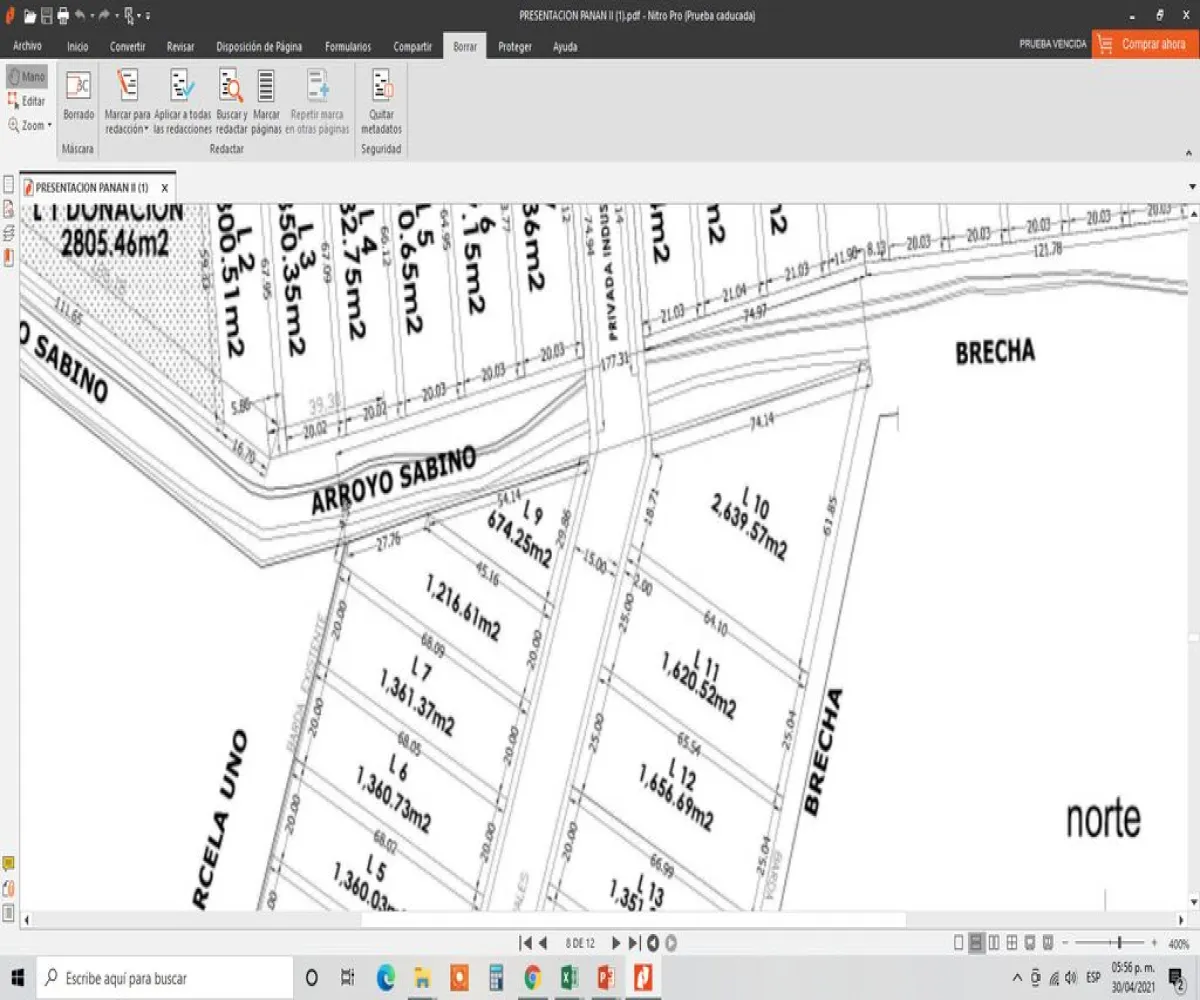Jump to the first page button

(x=525, y=942)
